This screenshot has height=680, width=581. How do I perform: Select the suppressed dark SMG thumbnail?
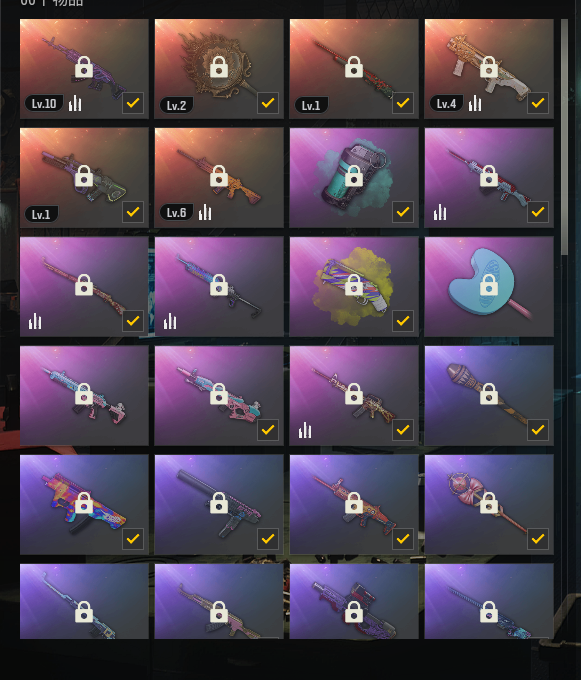click(x=219, y=504)
